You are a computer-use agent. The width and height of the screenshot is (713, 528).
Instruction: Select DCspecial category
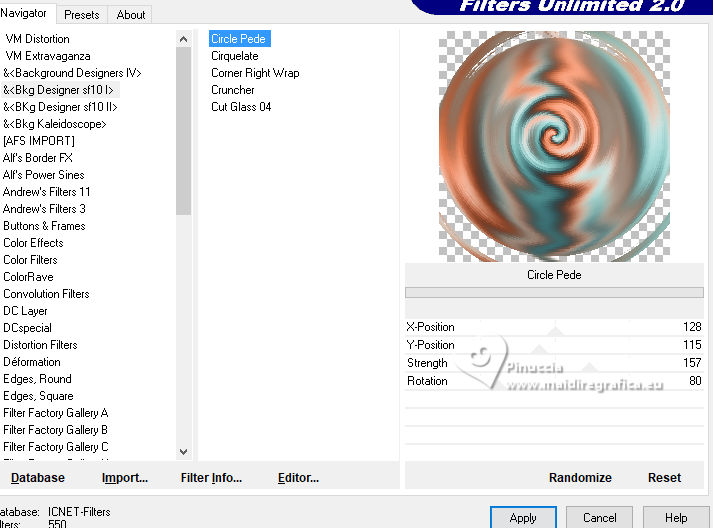[x=27, y=328]
